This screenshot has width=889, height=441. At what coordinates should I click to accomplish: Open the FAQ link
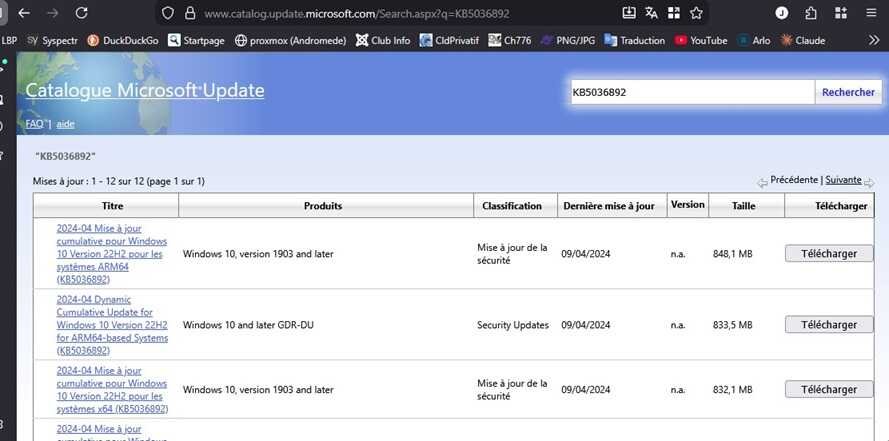[x=34, y=124]
